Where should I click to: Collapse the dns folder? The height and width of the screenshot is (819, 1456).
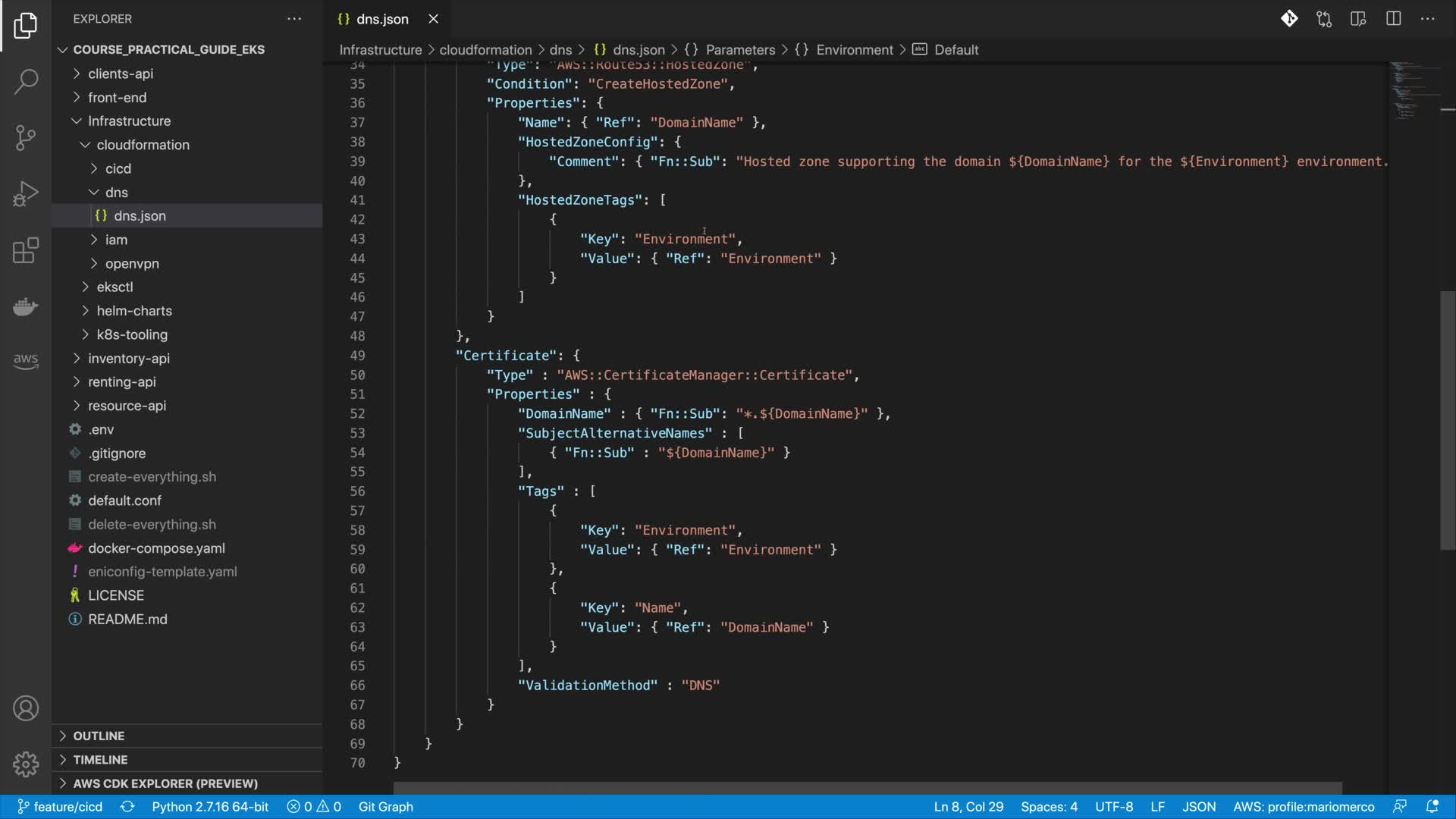(x=116, y=192)
